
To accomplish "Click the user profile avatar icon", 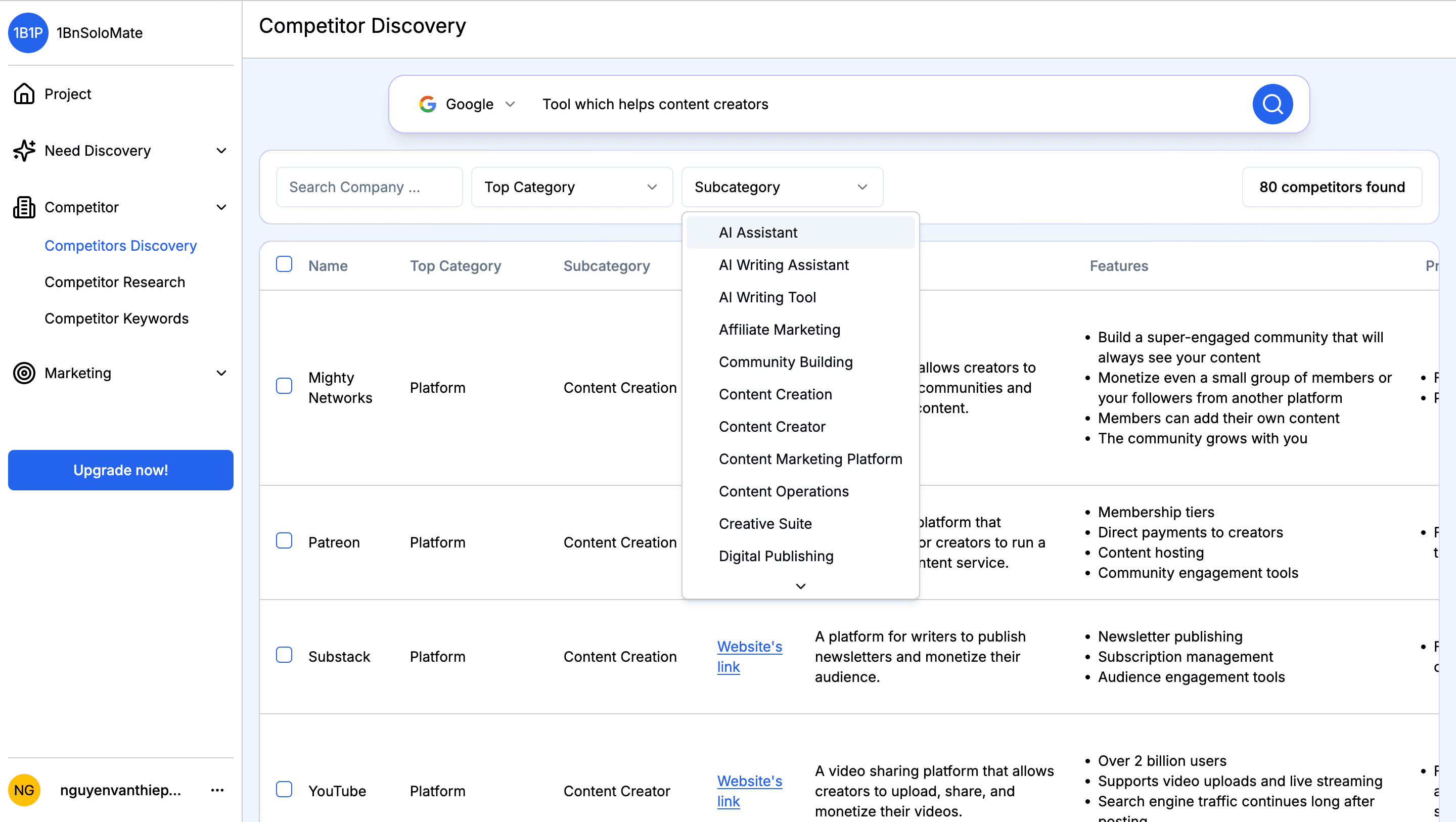I will point(24,790).
